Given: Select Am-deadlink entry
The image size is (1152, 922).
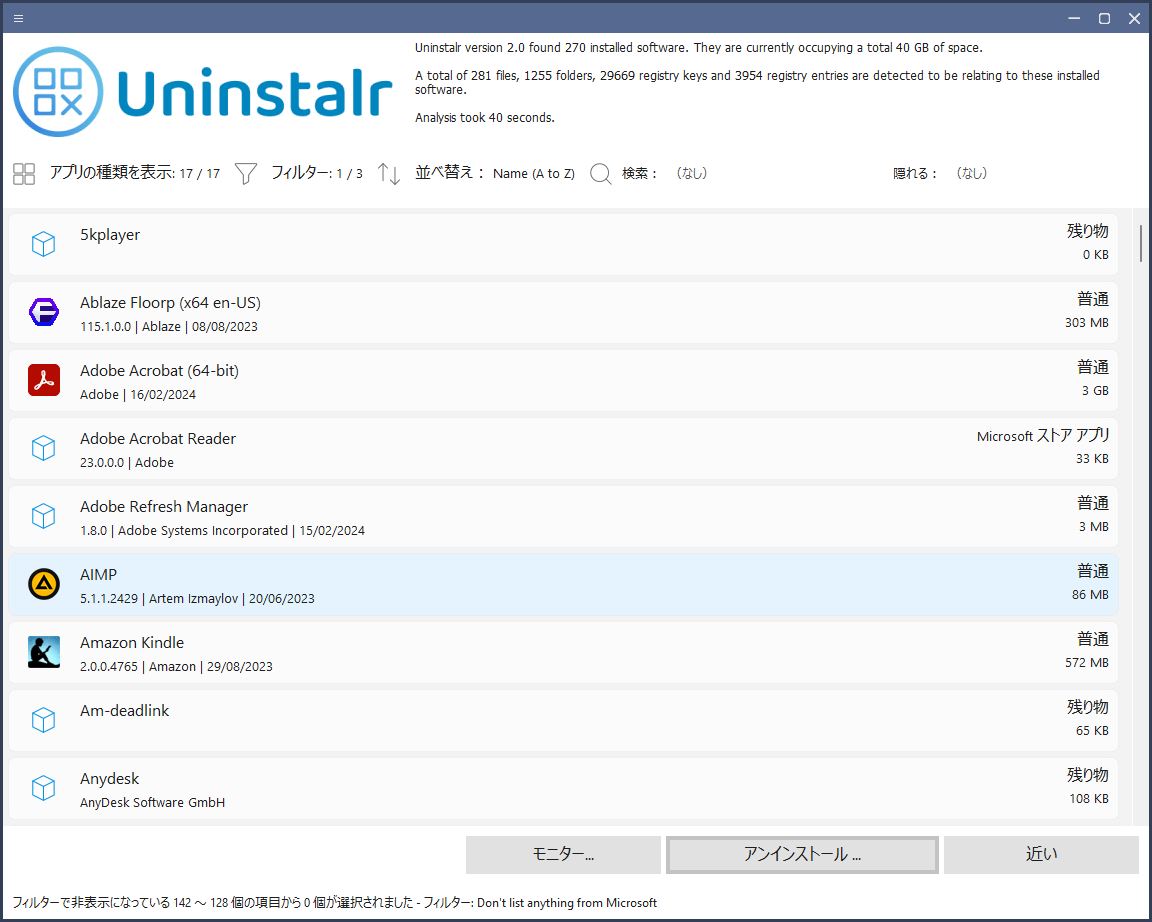Looking at the screenshot, I should point(563,720).
